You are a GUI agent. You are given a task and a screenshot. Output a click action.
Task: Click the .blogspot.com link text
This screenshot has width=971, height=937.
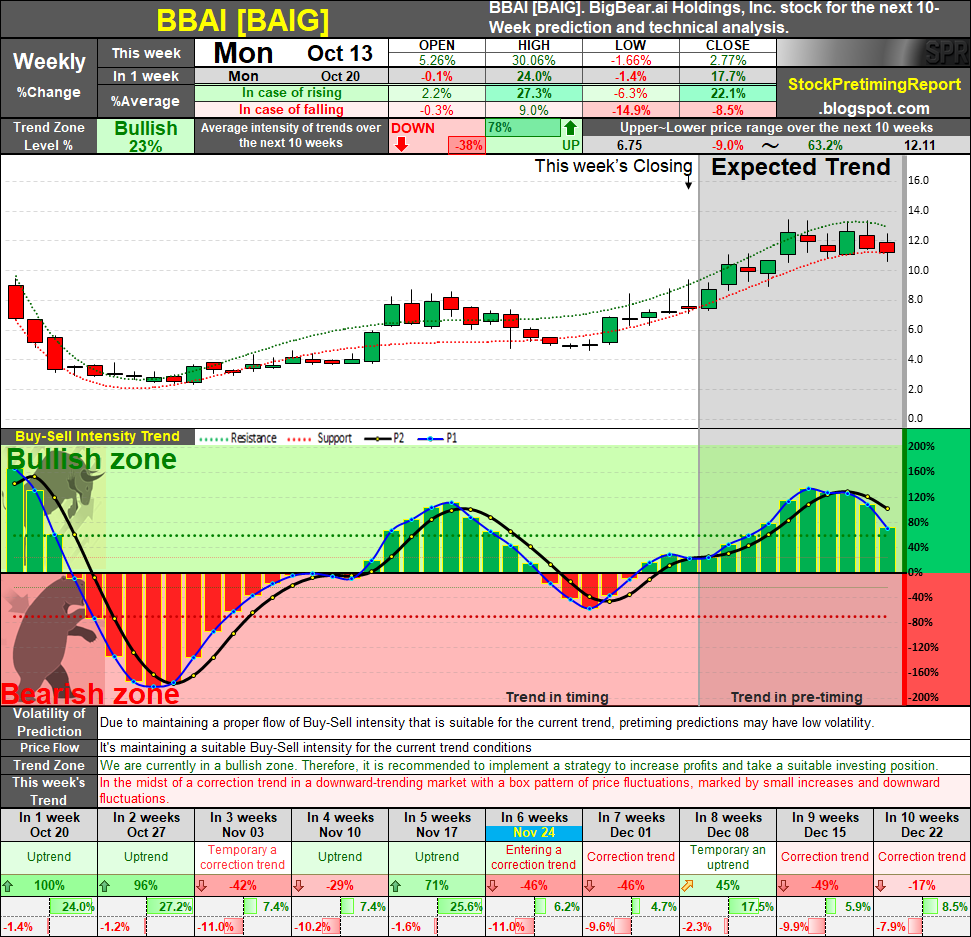874,108
